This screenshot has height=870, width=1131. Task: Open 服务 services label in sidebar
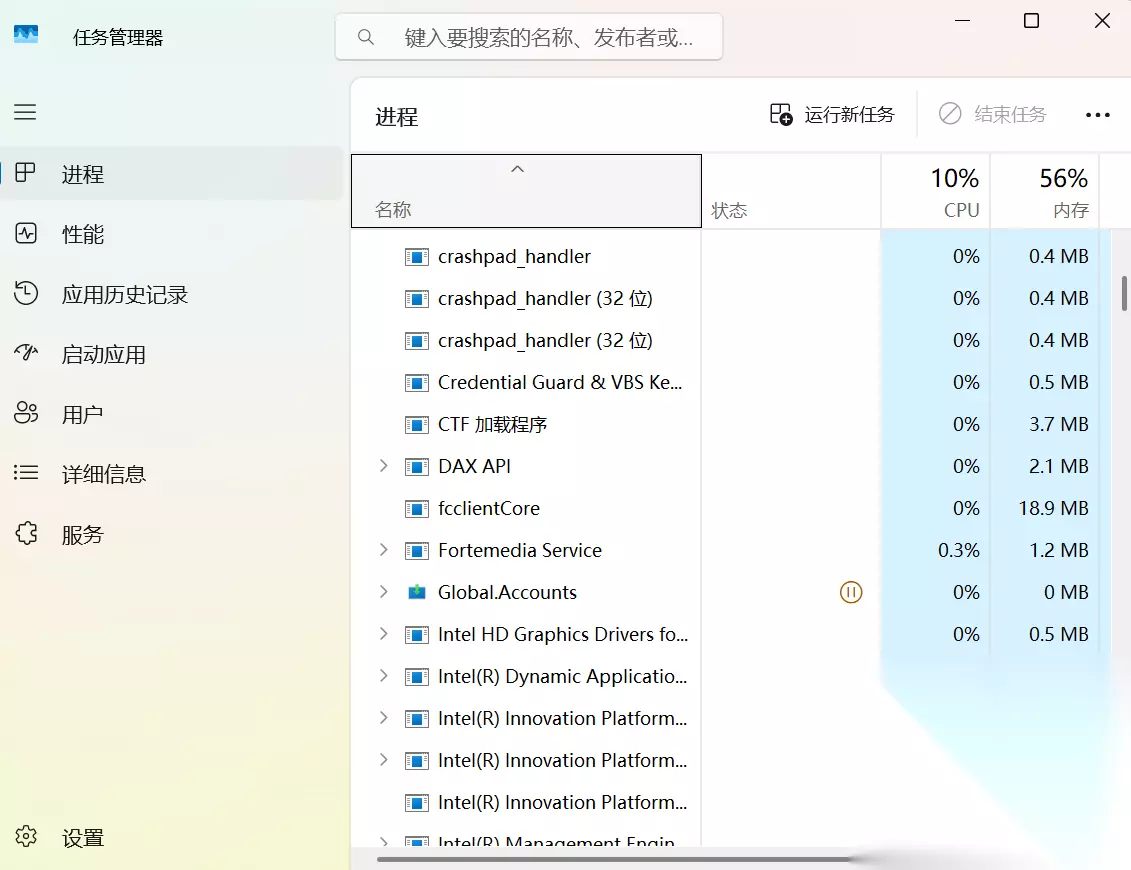pos(83,535)
